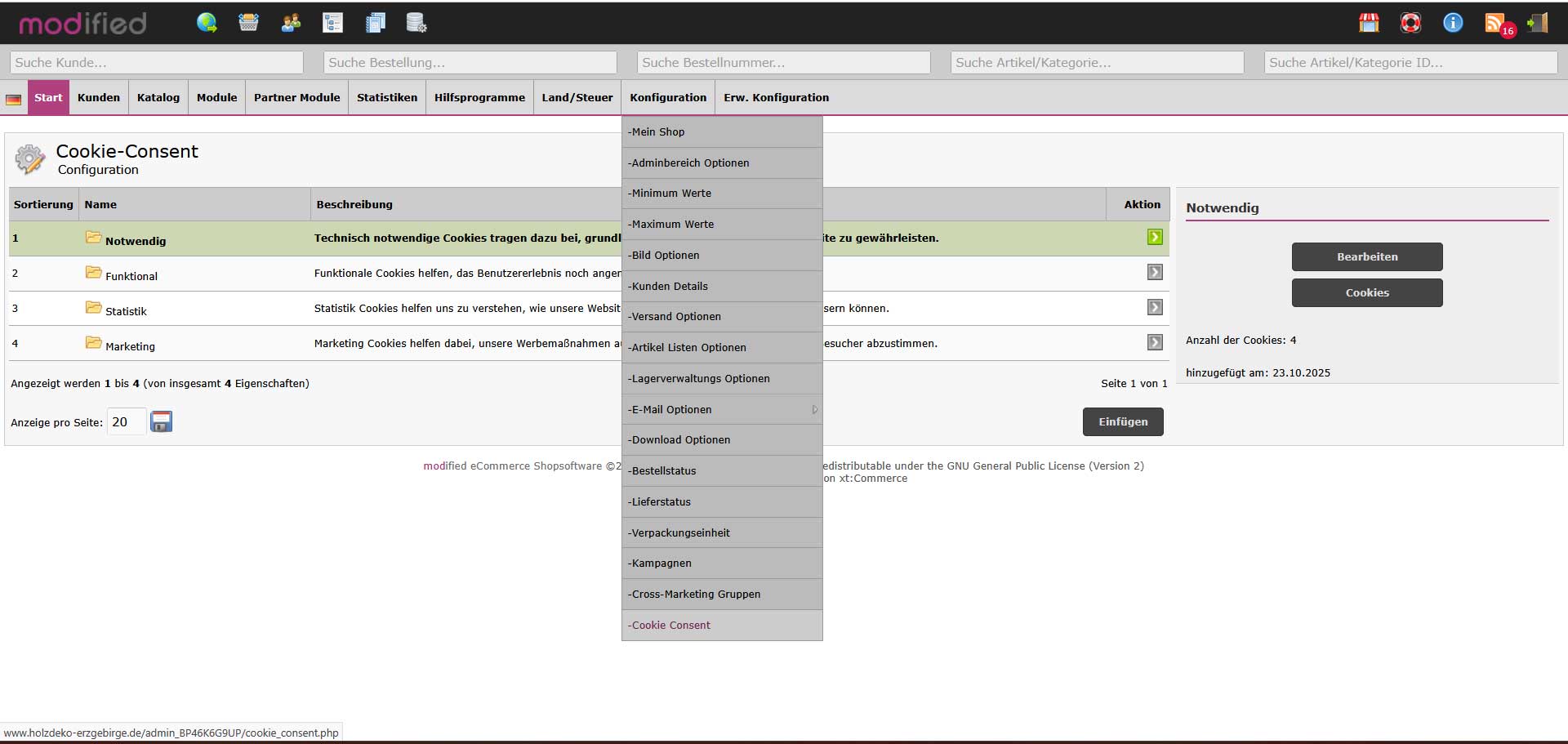Screen dimensions: 1568x744
Task: Select Cookie Consent from Konfiguration menu
Action: pyautogui.click(x=670, y=625)
